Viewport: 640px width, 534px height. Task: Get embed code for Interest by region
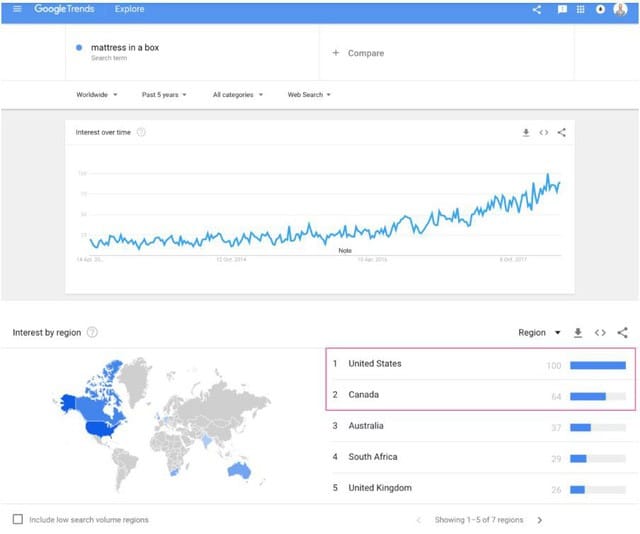[600, 333]
